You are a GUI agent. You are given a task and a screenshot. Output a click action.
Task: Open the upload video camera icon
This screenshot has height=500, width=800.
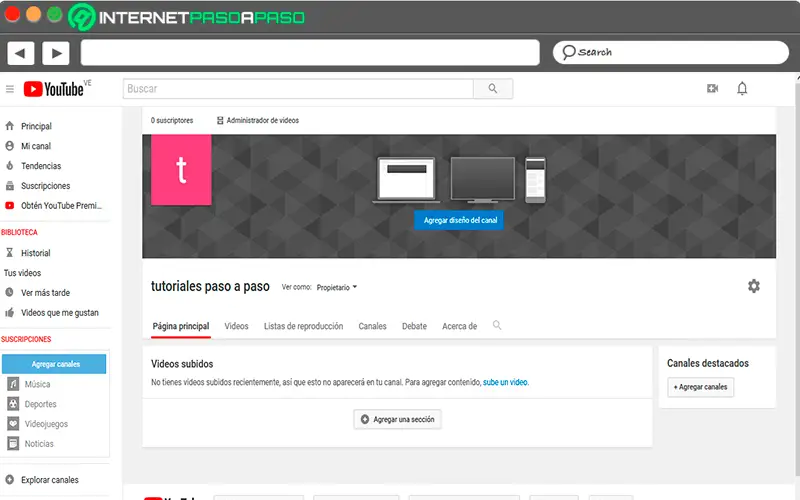pos(713,89)
